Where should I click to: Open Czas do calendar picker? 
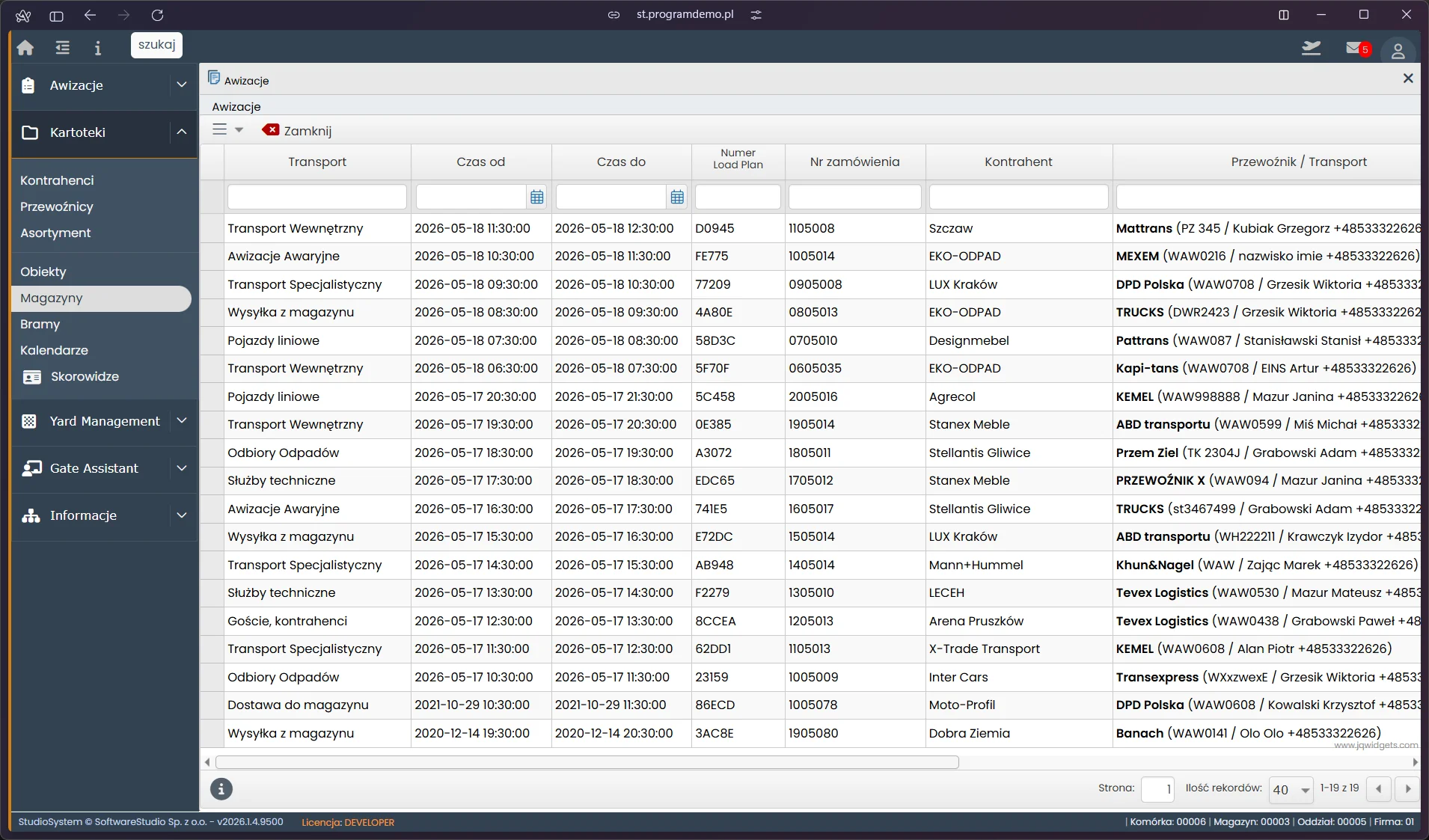(677, 197)
